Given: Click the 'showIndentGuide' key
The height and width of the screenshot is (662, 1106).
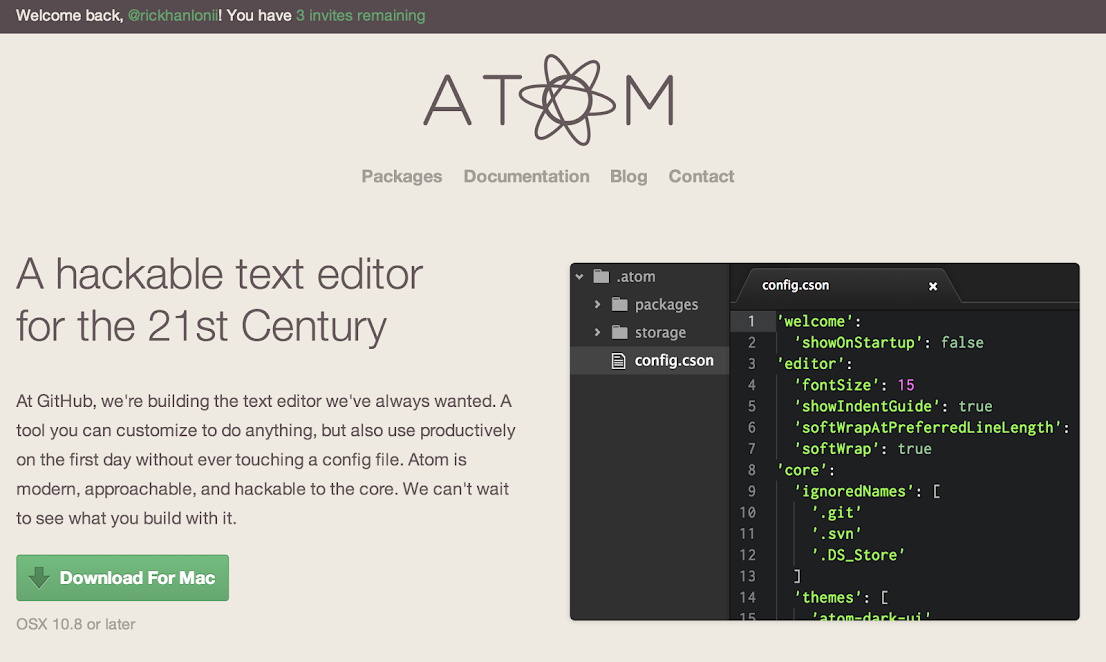Looking at the screenshot, I should 867,406.
